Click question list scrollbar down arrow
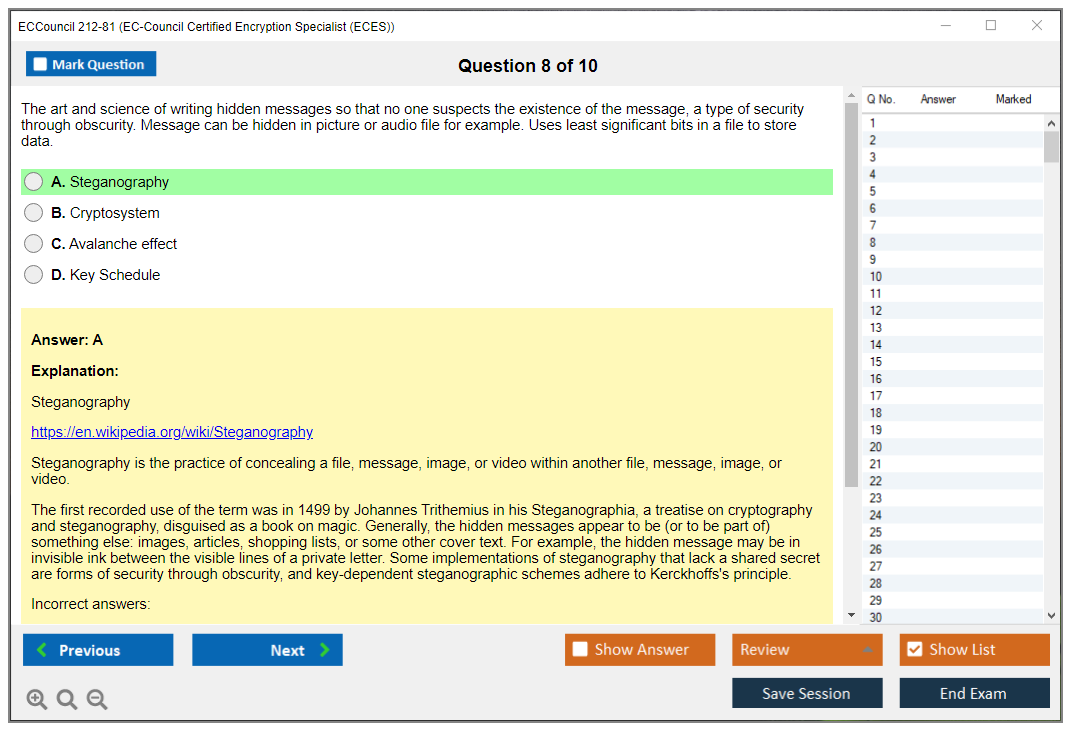 [1051, 616]
